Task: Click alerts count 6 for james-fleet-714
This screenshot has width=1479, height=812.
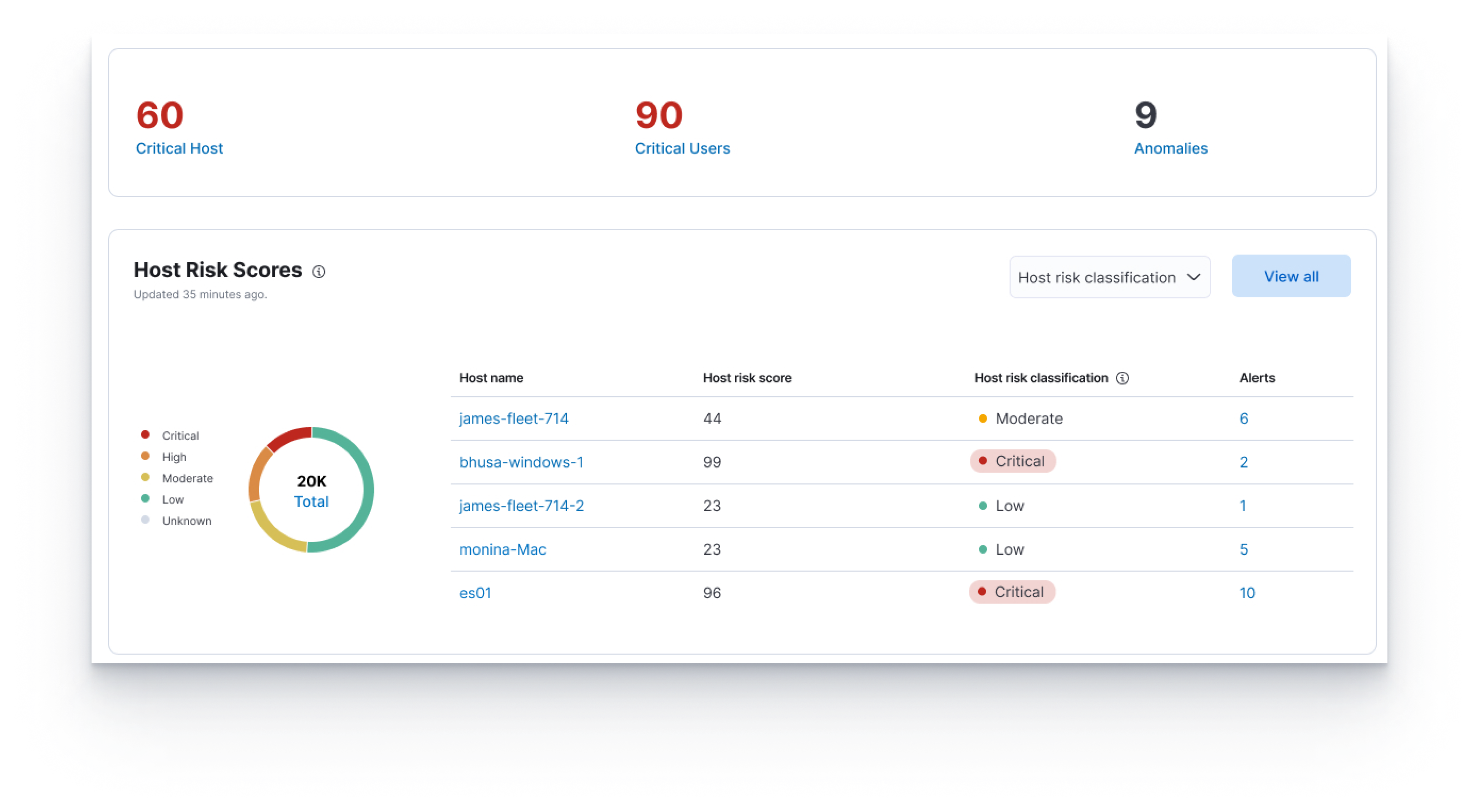Action: [x=1243, y=419]
